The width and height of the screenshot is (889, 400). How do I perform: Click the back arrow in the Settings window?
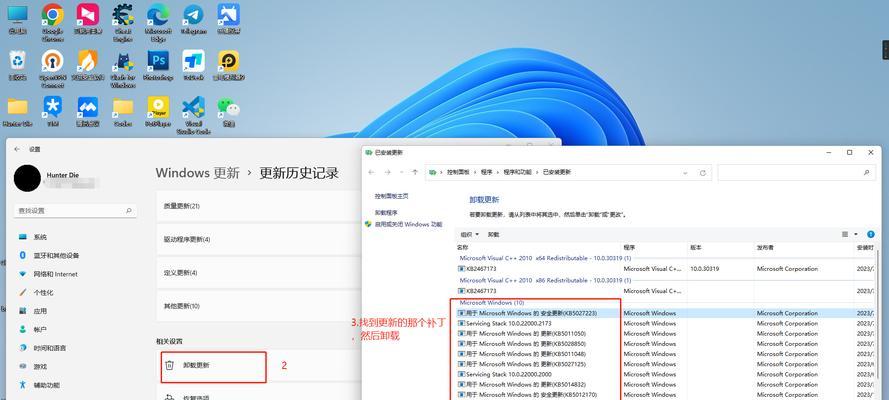[x=17, y=149]
